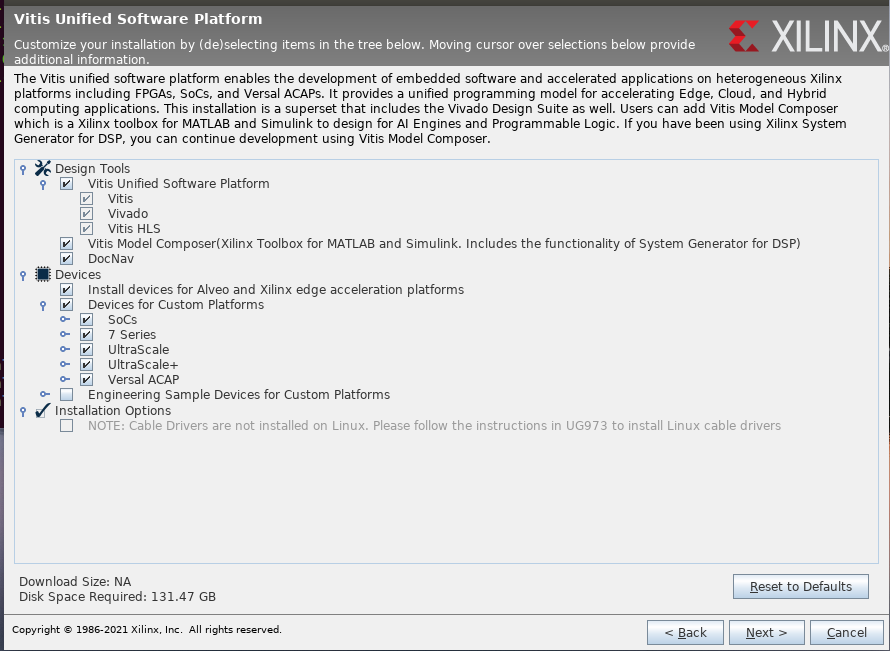Uncheck the UltraScale+ checkbox
890x651 pixels.
[x=86, y=364]
